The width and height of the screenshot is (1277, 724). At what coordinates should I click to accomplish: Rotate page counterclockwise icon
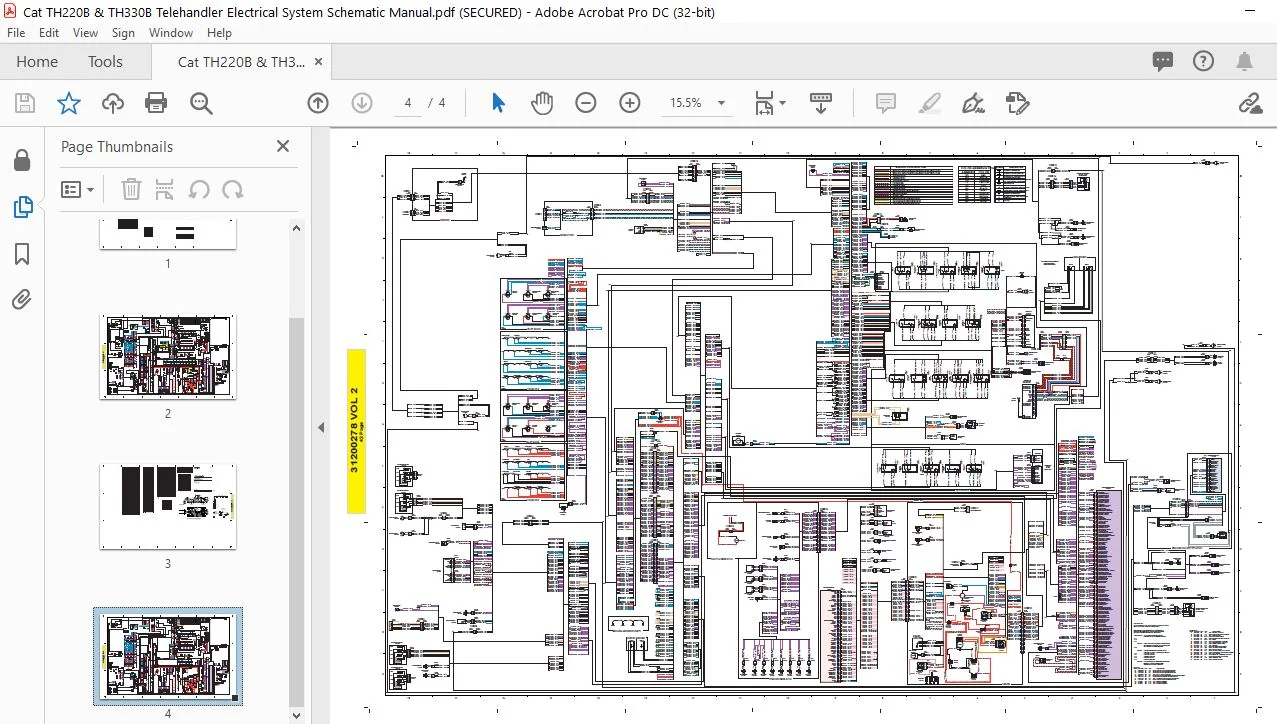(199, 189)
